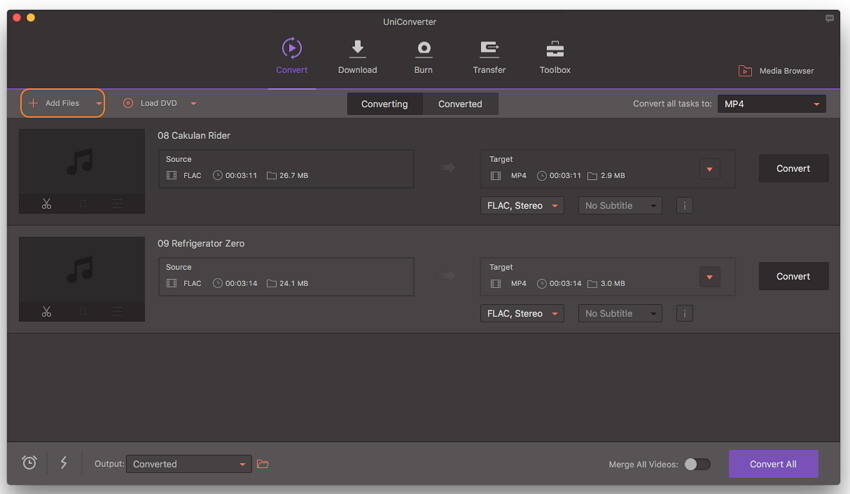Show info for 08 Cakulan Rider

[685, 206]
